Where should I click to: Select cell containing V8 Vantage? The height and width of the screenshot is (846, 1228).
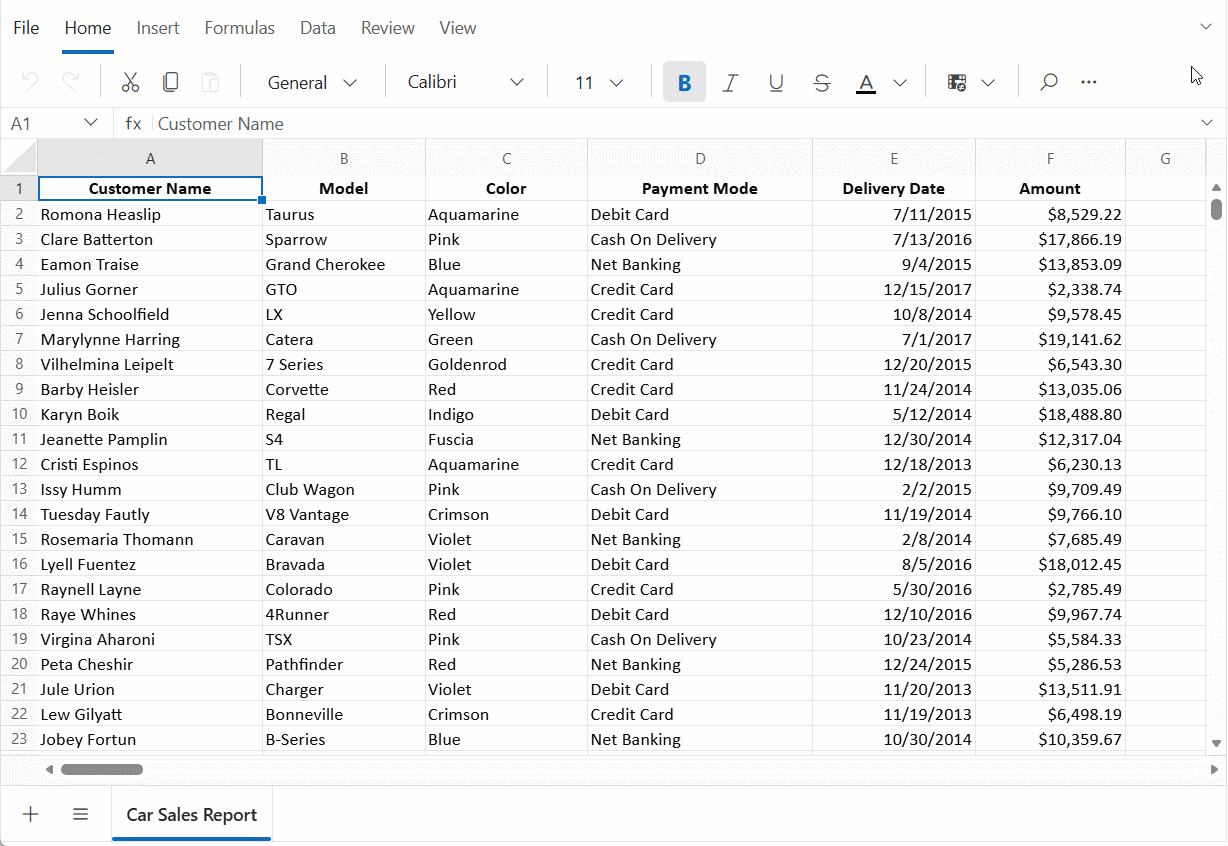click(344, 514)
